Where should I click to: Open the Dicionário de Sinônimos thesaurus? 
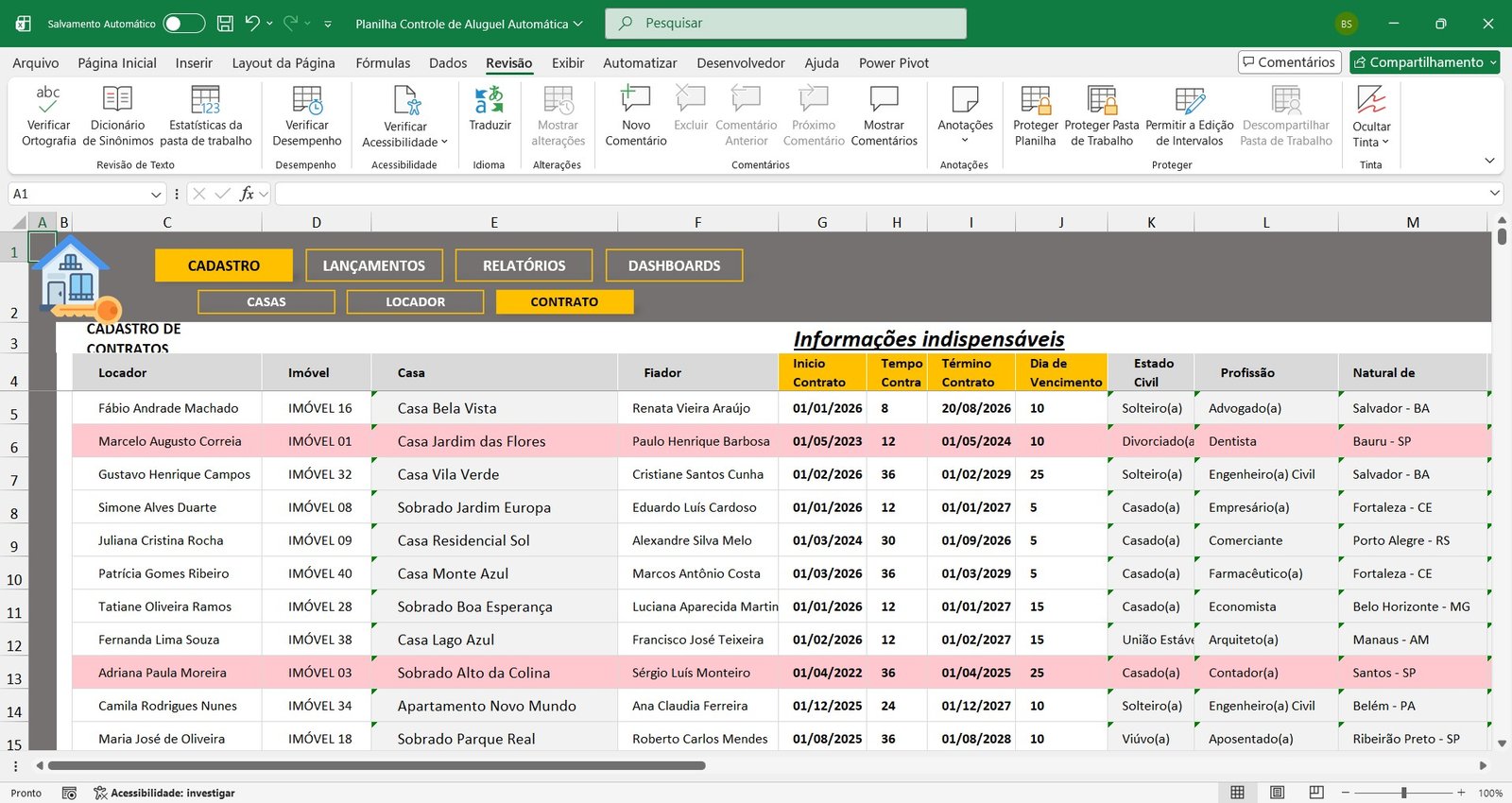117,116
